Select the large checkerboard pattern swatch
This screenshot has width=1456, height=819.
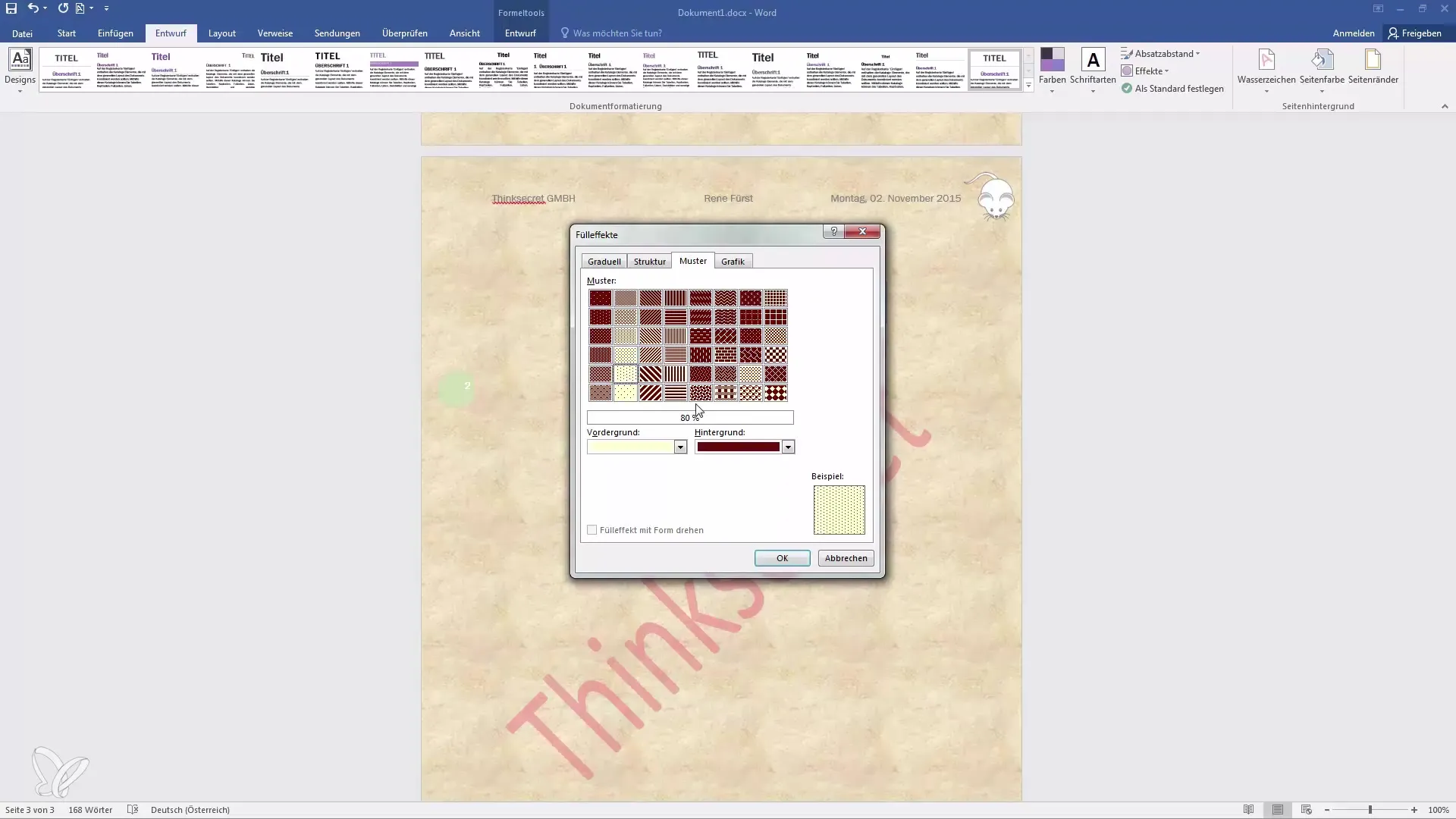click(776, 355)
